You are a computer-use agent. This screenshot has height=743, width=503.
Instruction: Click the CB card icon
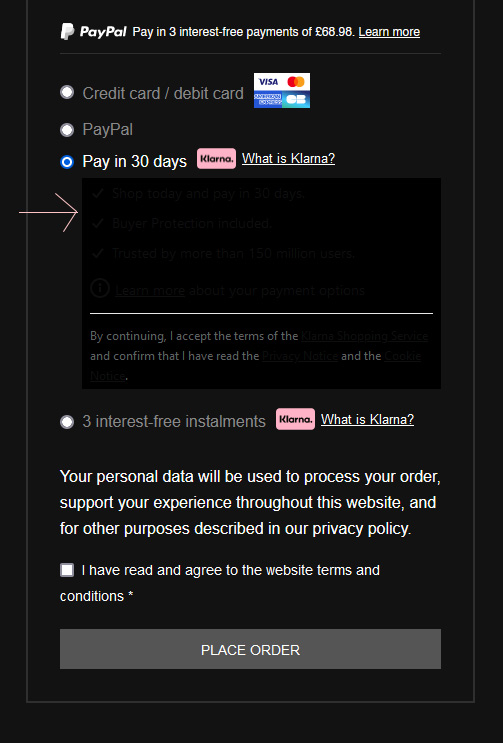[x=296, y=99]
